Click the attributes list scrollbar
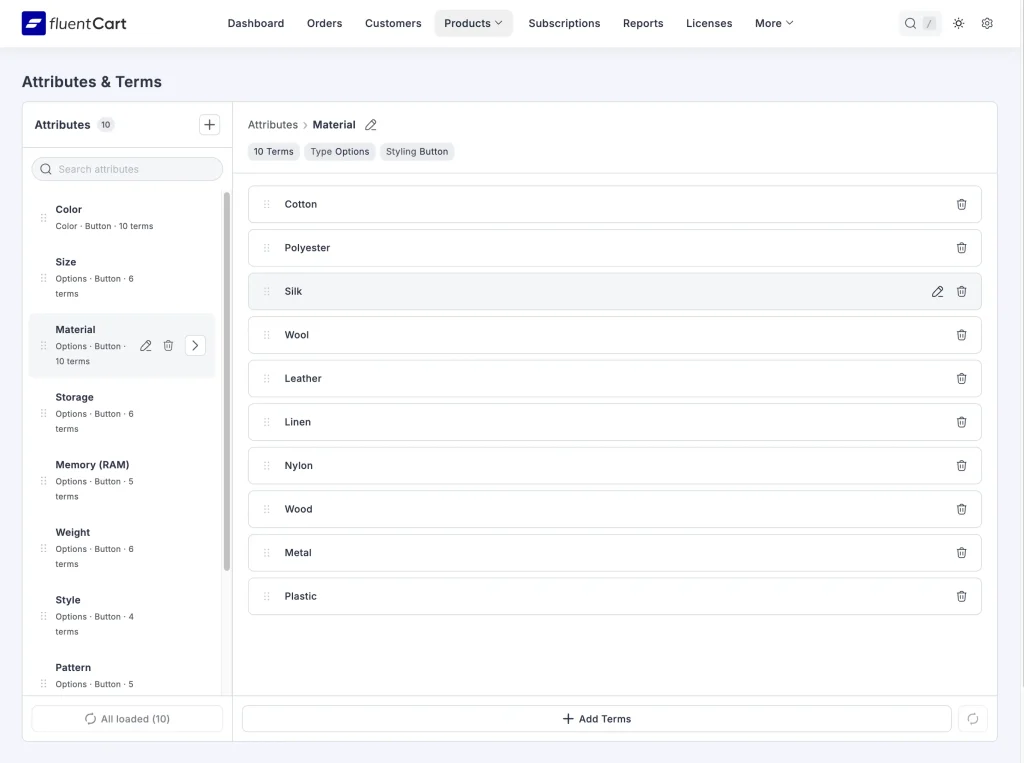This screenshot has height=763, width=1024. coord(227,382)
